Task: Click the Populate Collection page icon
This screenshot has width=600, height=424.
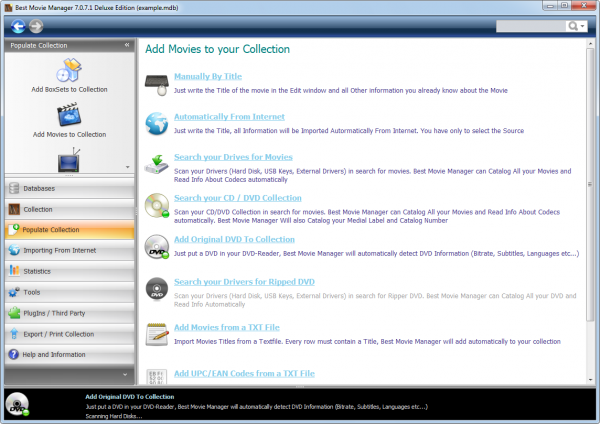Action: [13, 230]
